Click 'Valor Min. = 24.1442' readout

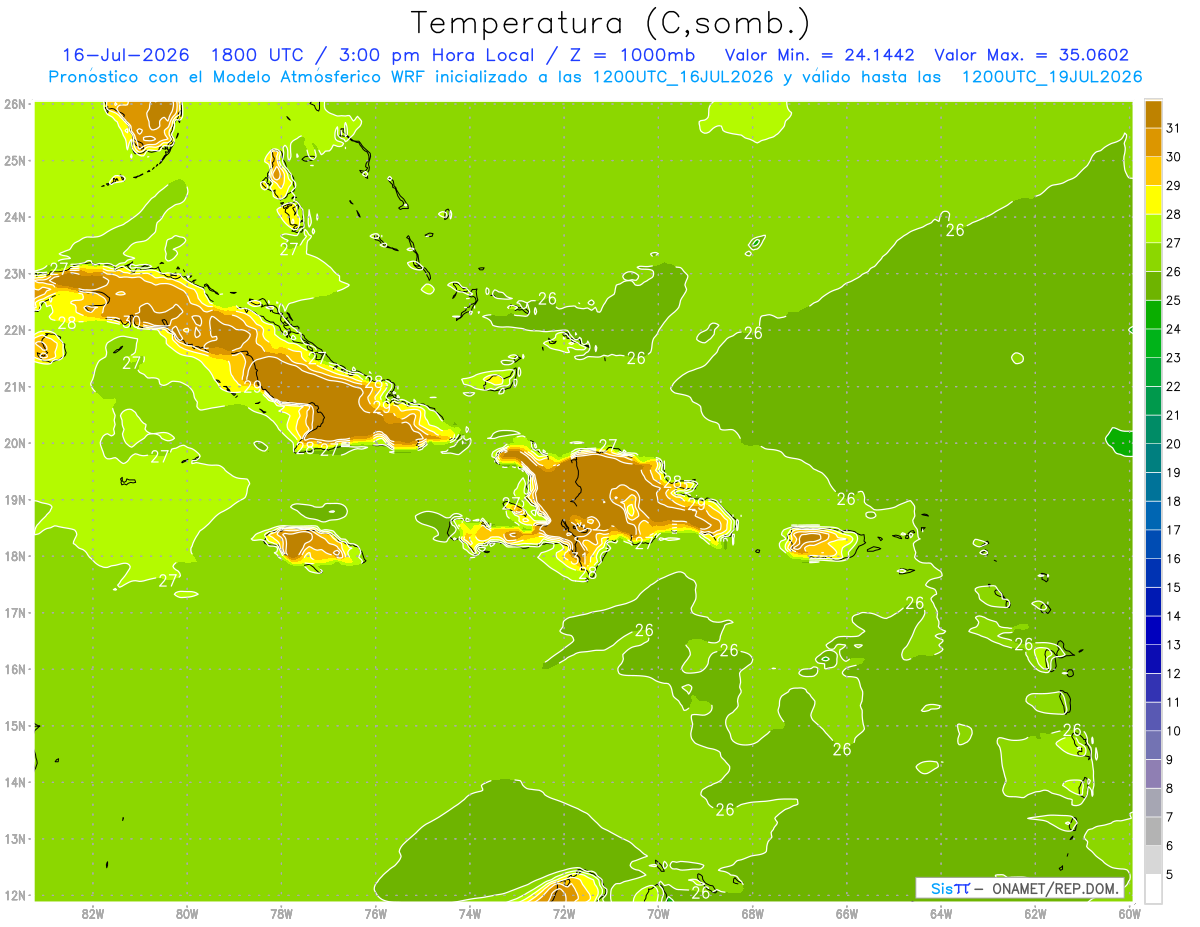[819, 55]
